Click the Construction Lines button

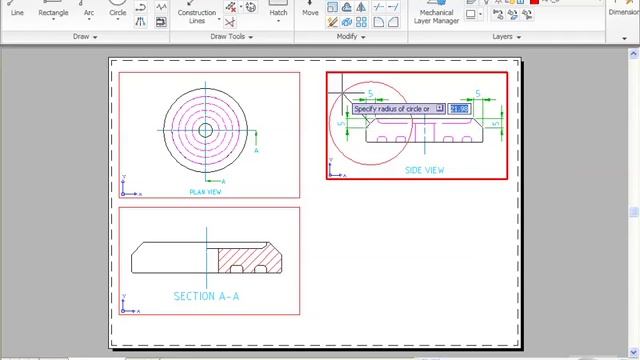[197, 12]
